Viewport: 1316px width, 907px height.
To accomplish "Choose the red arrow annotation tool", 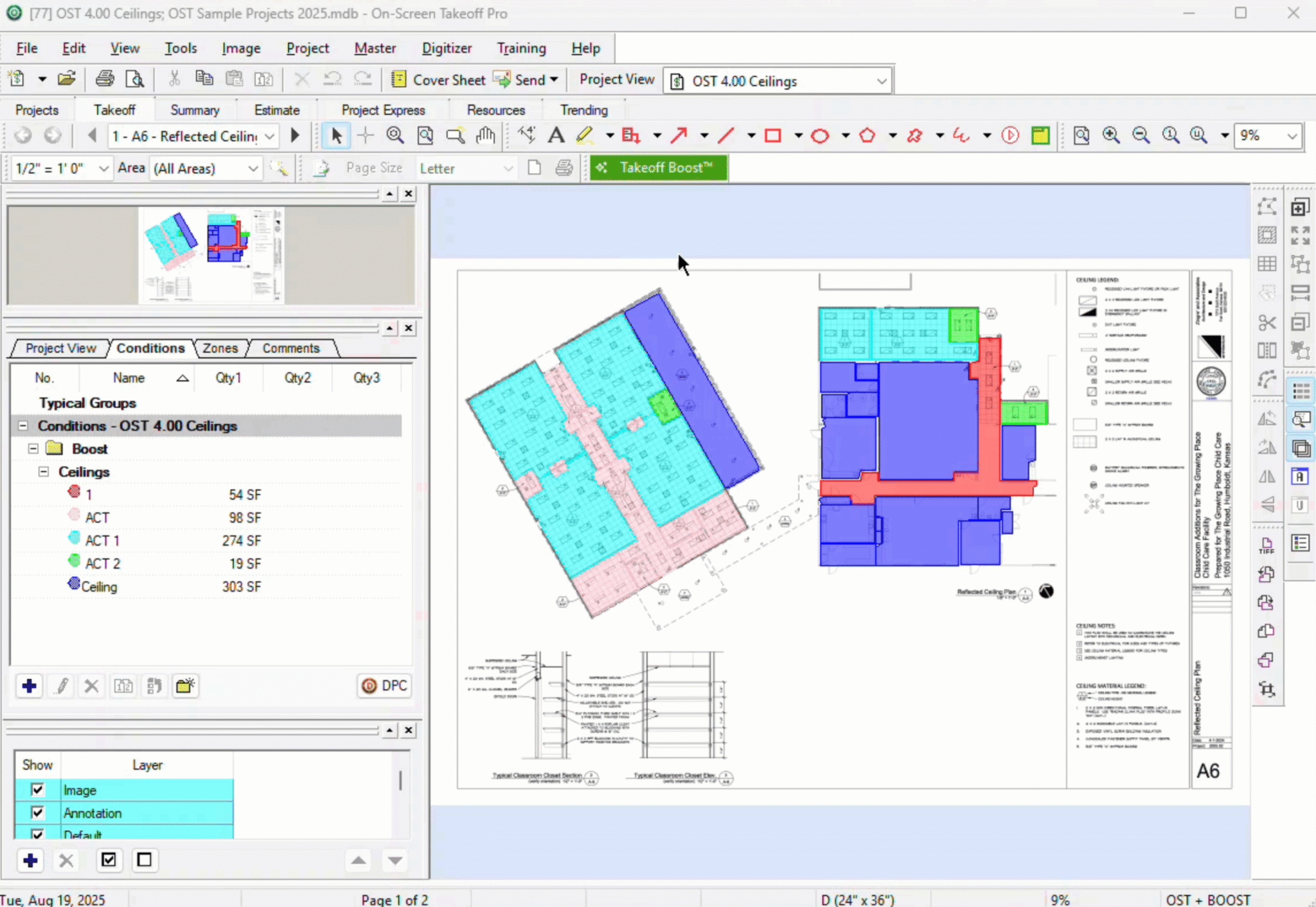I will pos(679,136).
